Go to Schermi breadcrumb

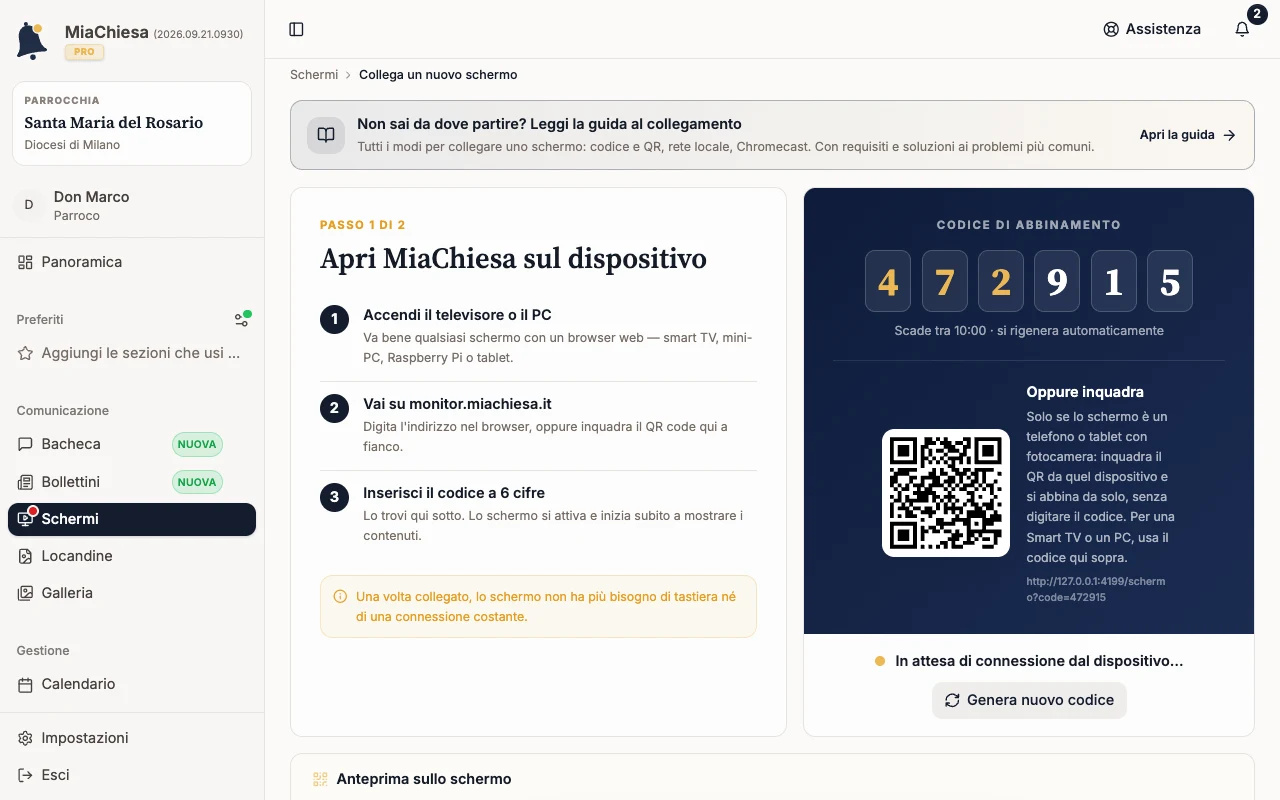click(x=314, y=75)
